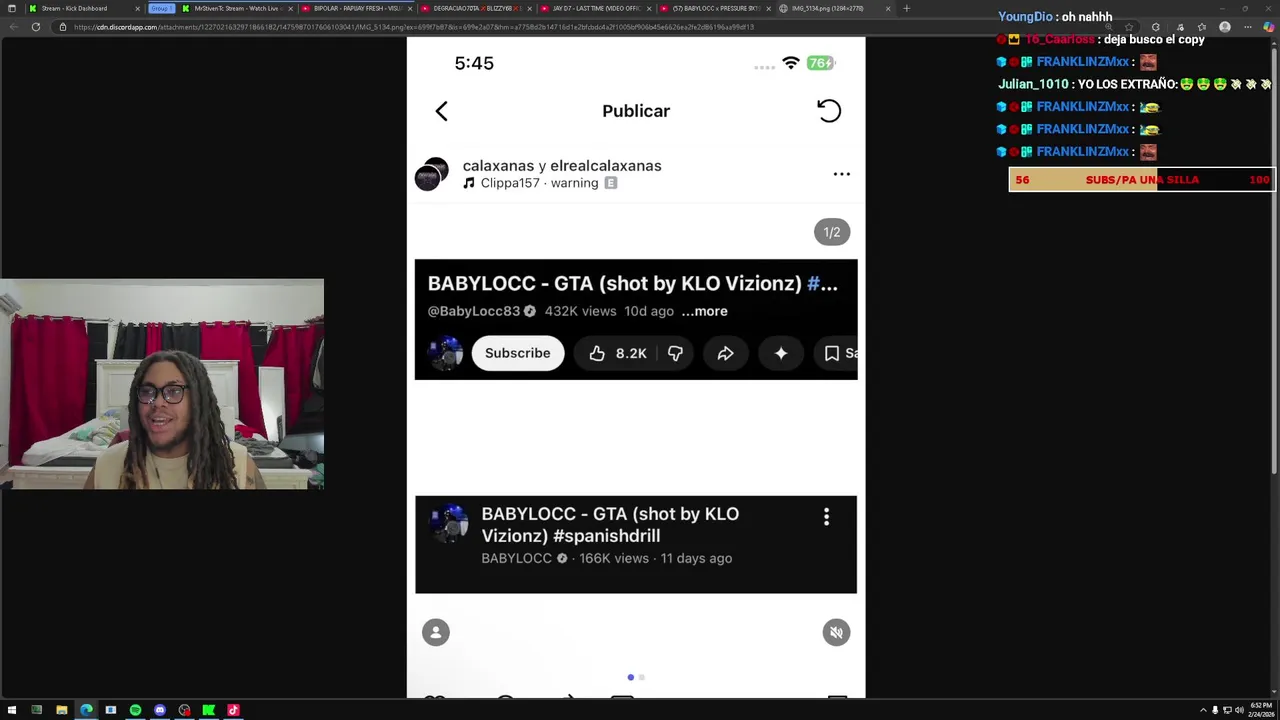
Task: Tap the 1/2 carousel counter badge
Action: pos(831,232)
